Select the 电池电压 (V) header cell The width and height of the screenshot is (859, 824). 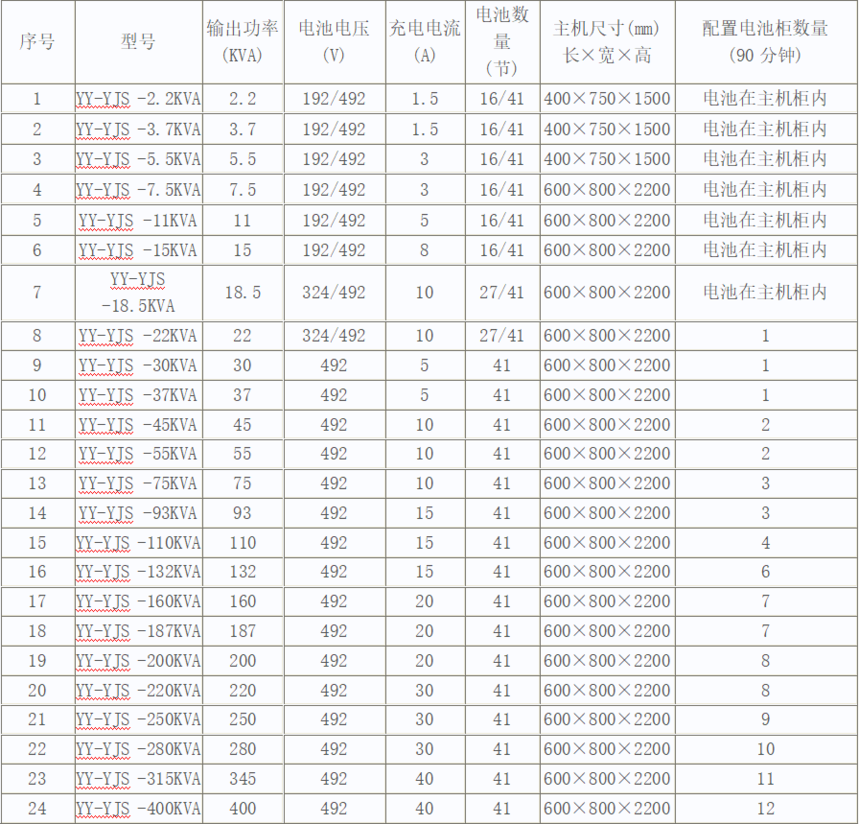[x=334, y=42]
